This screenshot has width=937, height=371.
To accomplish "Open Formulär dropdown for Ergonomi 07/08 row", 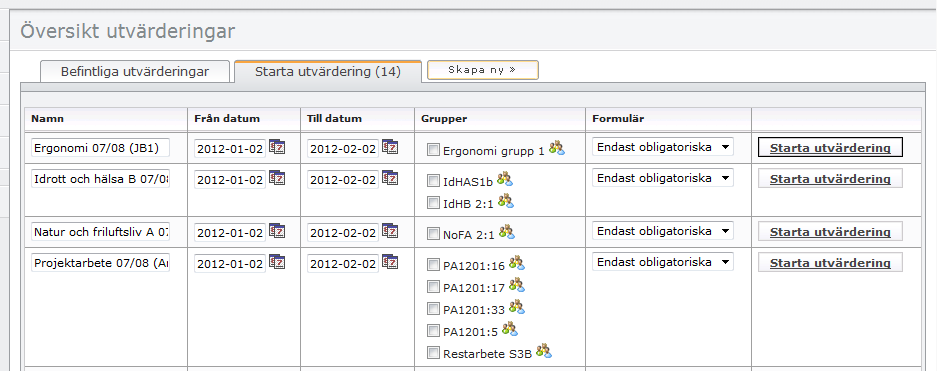I will [663, 147].
